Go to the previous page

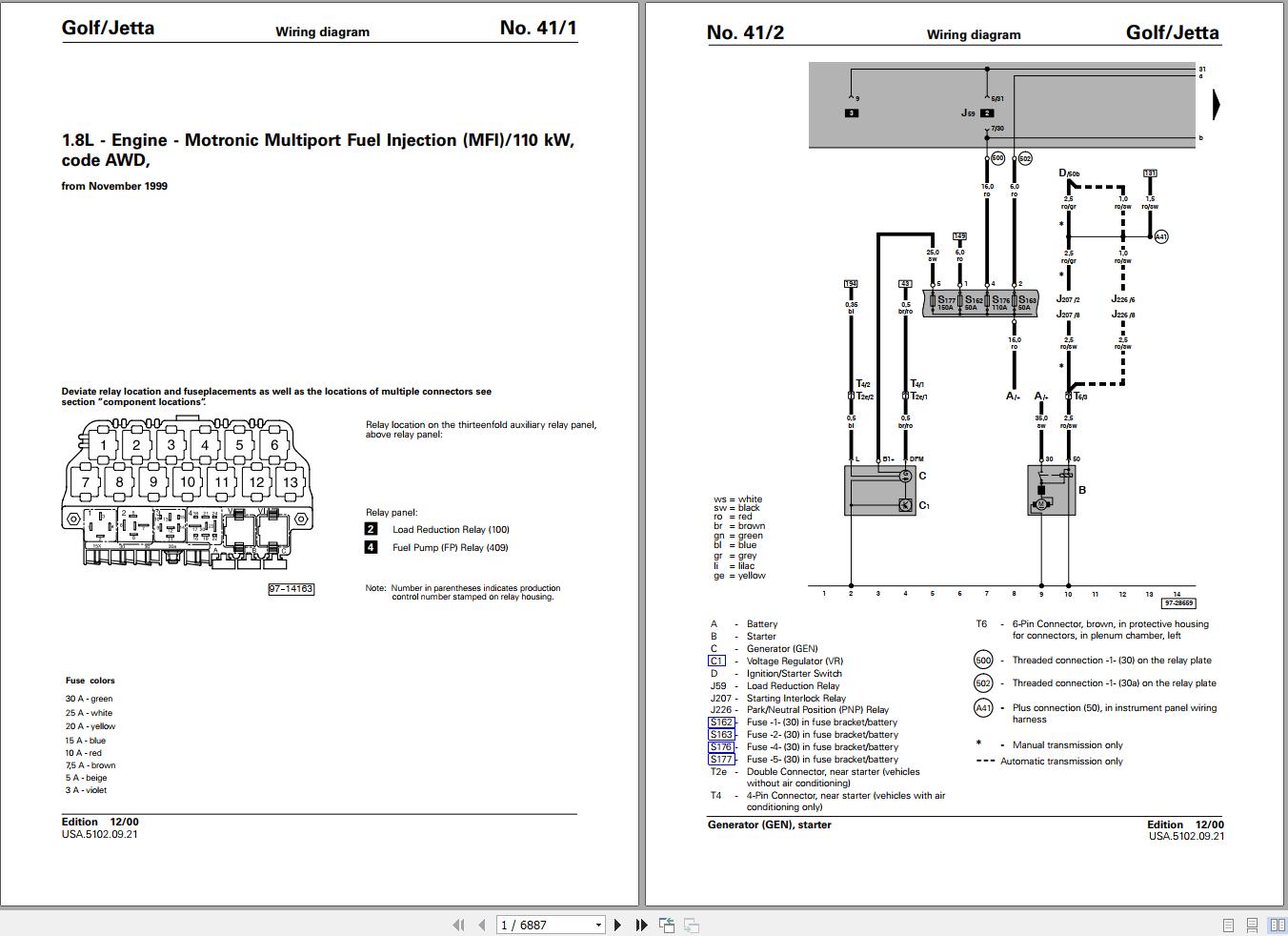click(x=481, y=925)
